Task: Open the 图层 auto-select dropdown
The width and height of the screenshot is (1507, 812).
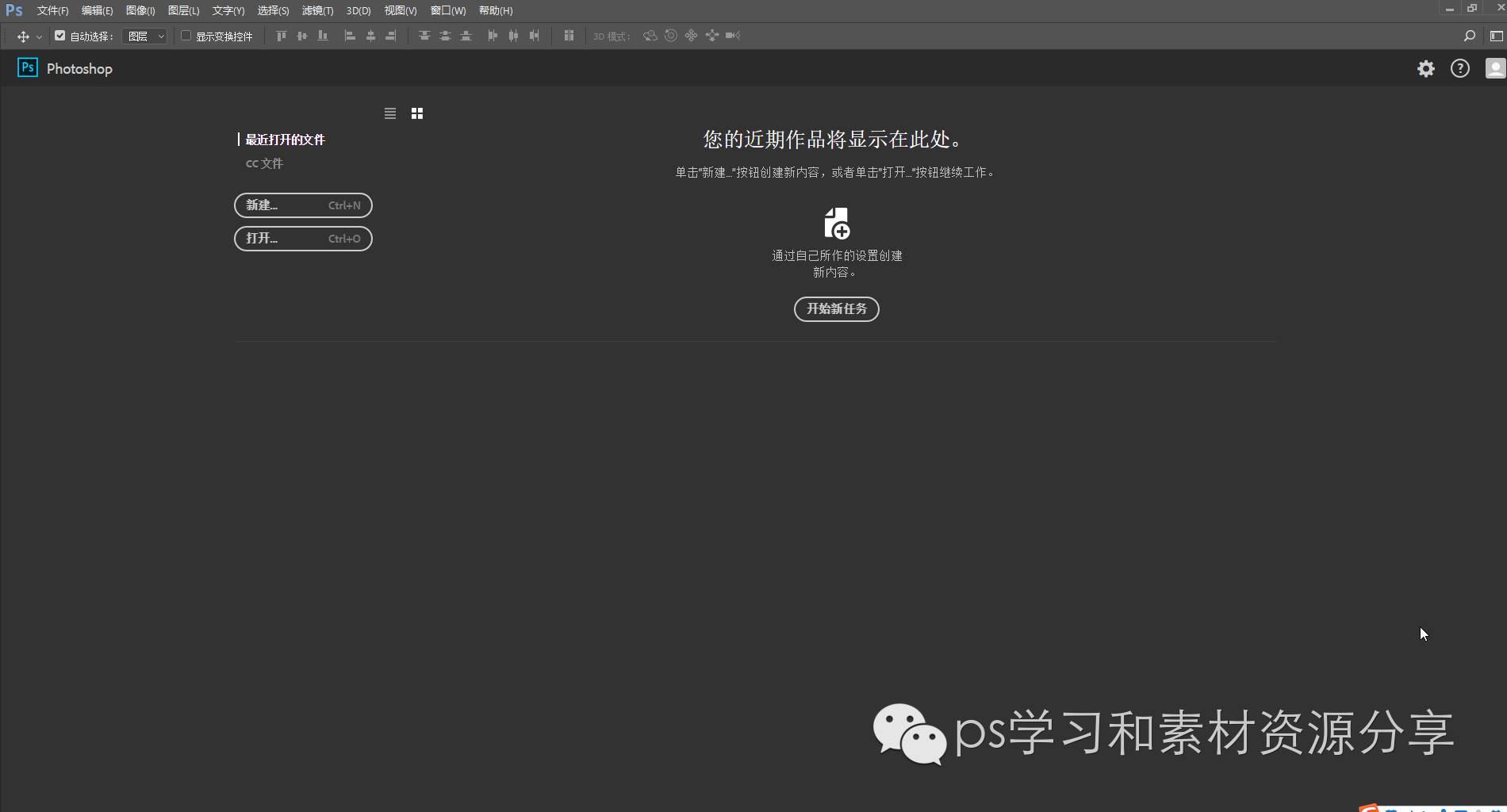Action: (144, 36)
